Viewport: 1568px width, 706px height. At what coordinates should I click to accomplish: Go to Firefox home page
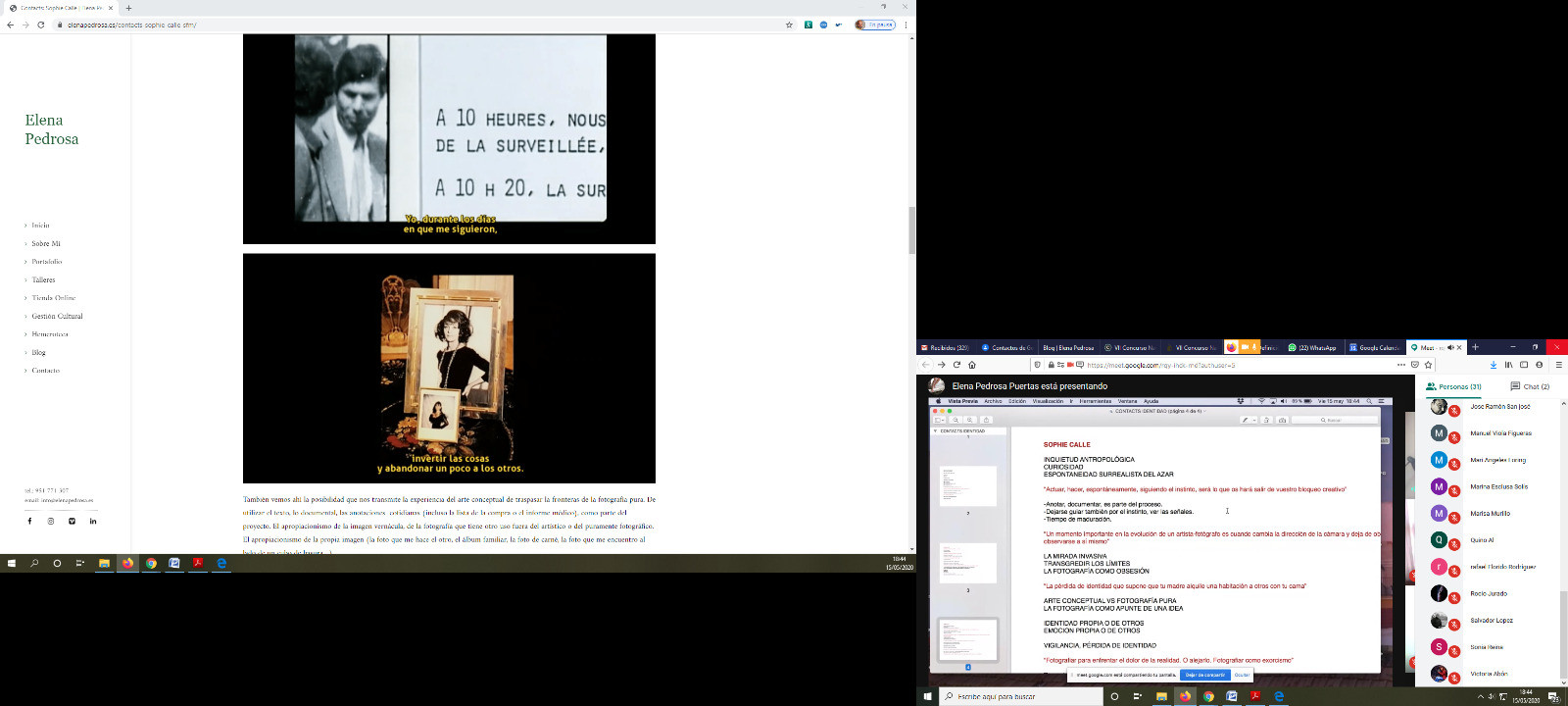click(972, 365)
